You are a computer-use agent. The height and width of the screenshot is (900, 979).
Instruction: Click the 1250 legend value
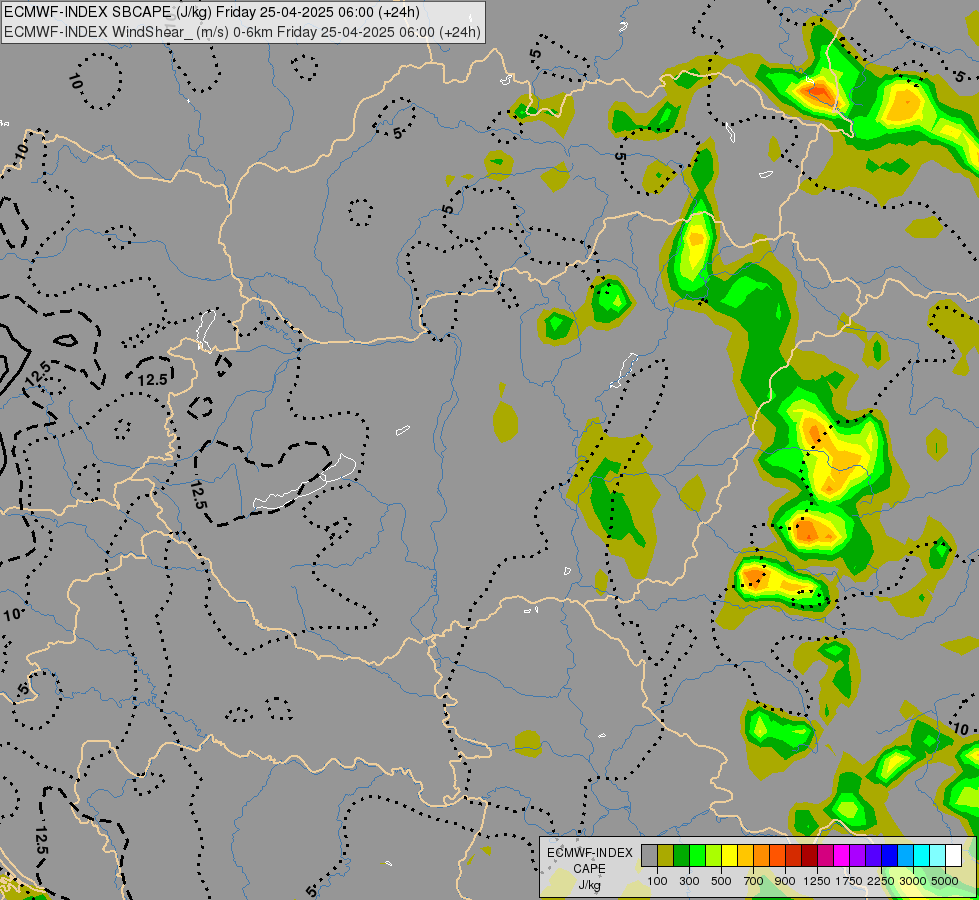817,881
